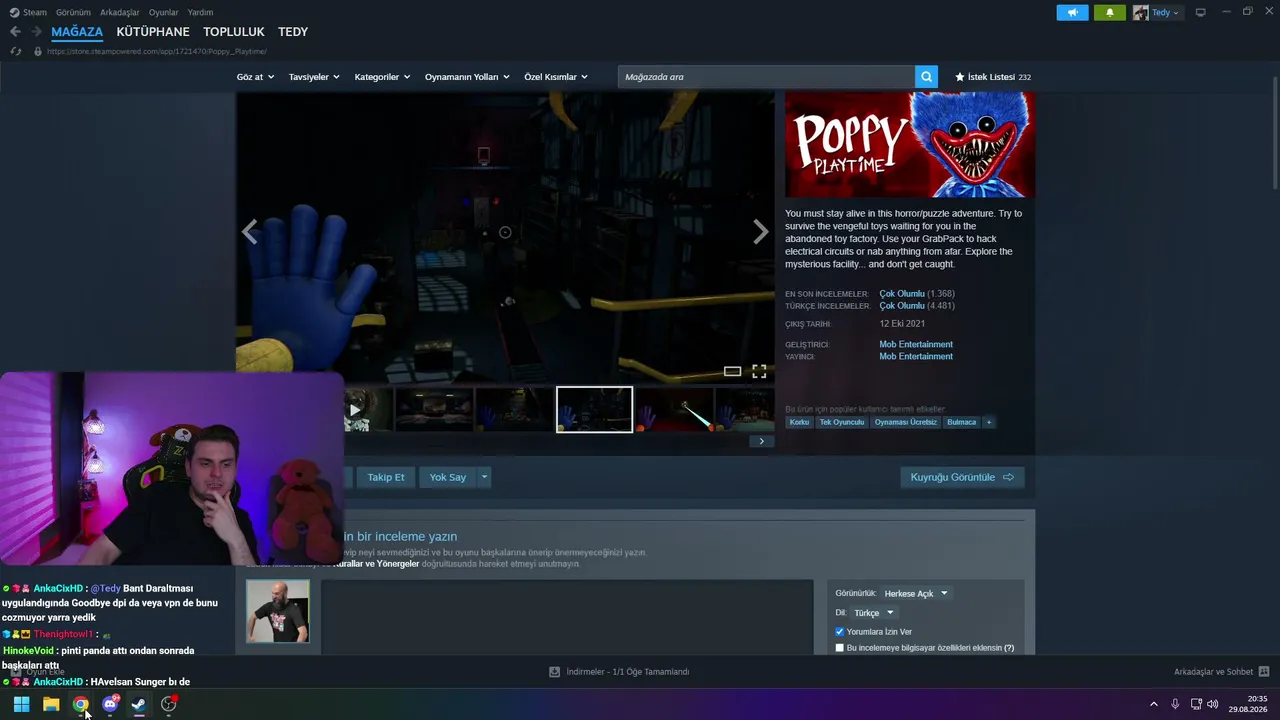Click the back navigation arrow in Steam
The height and width of the screenshot is (720, 1280).
(x=15, y=32)
